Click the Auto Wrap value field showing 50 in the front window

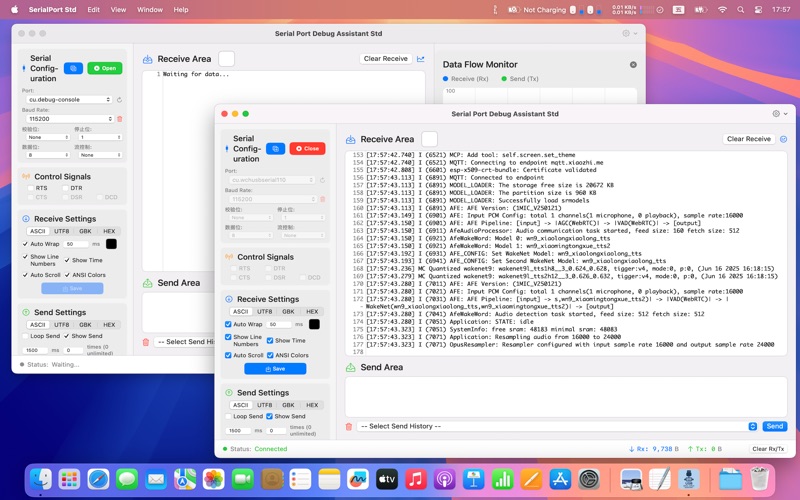[279, 324]
